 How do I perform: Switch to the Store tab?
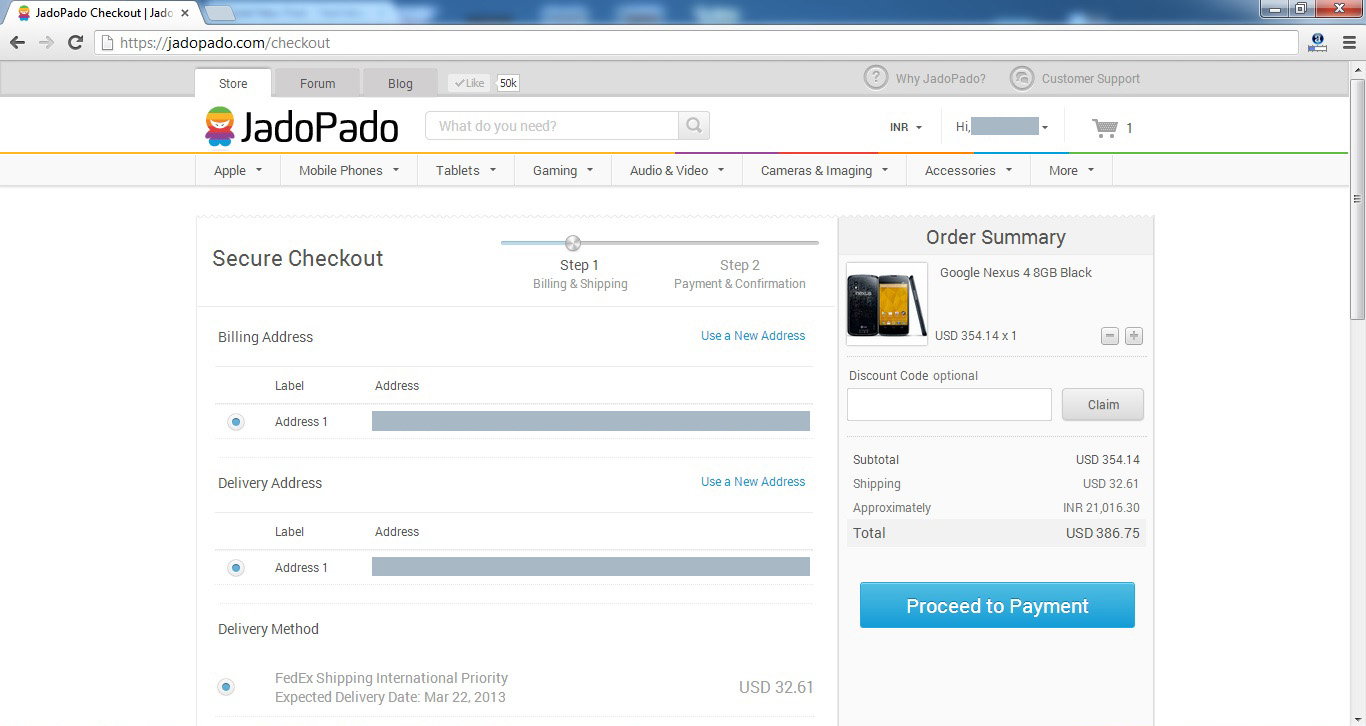click(233, 83)
